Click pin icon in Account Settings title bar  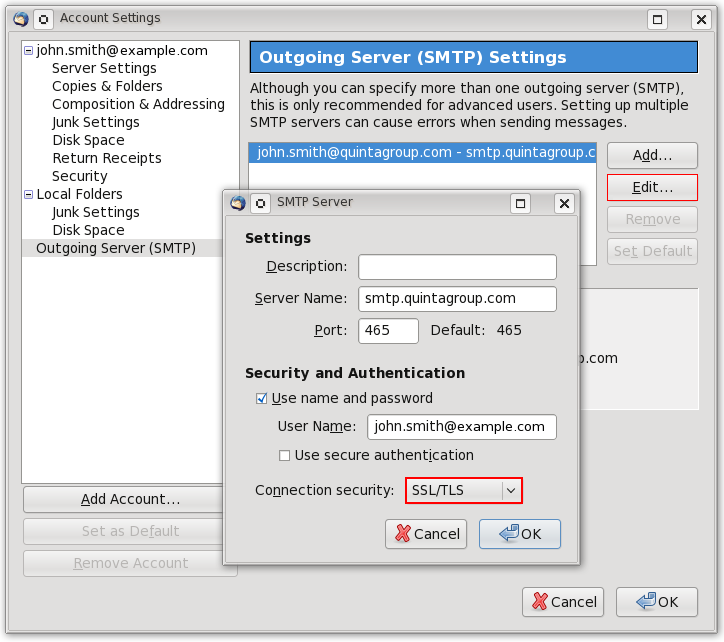coord(43,19)
